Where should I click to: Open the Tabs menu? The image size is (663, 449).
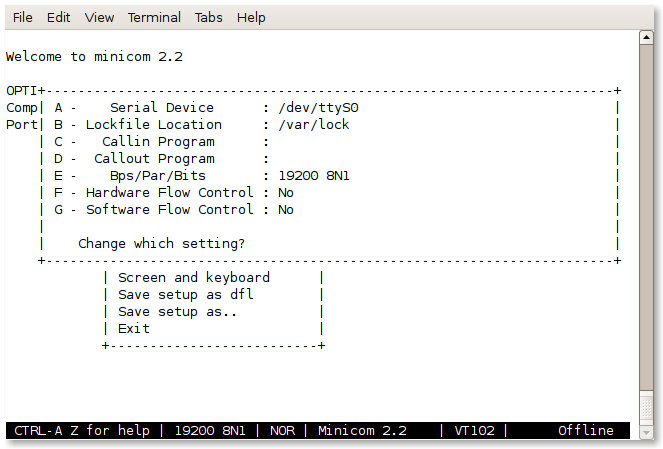pos(208,17)
